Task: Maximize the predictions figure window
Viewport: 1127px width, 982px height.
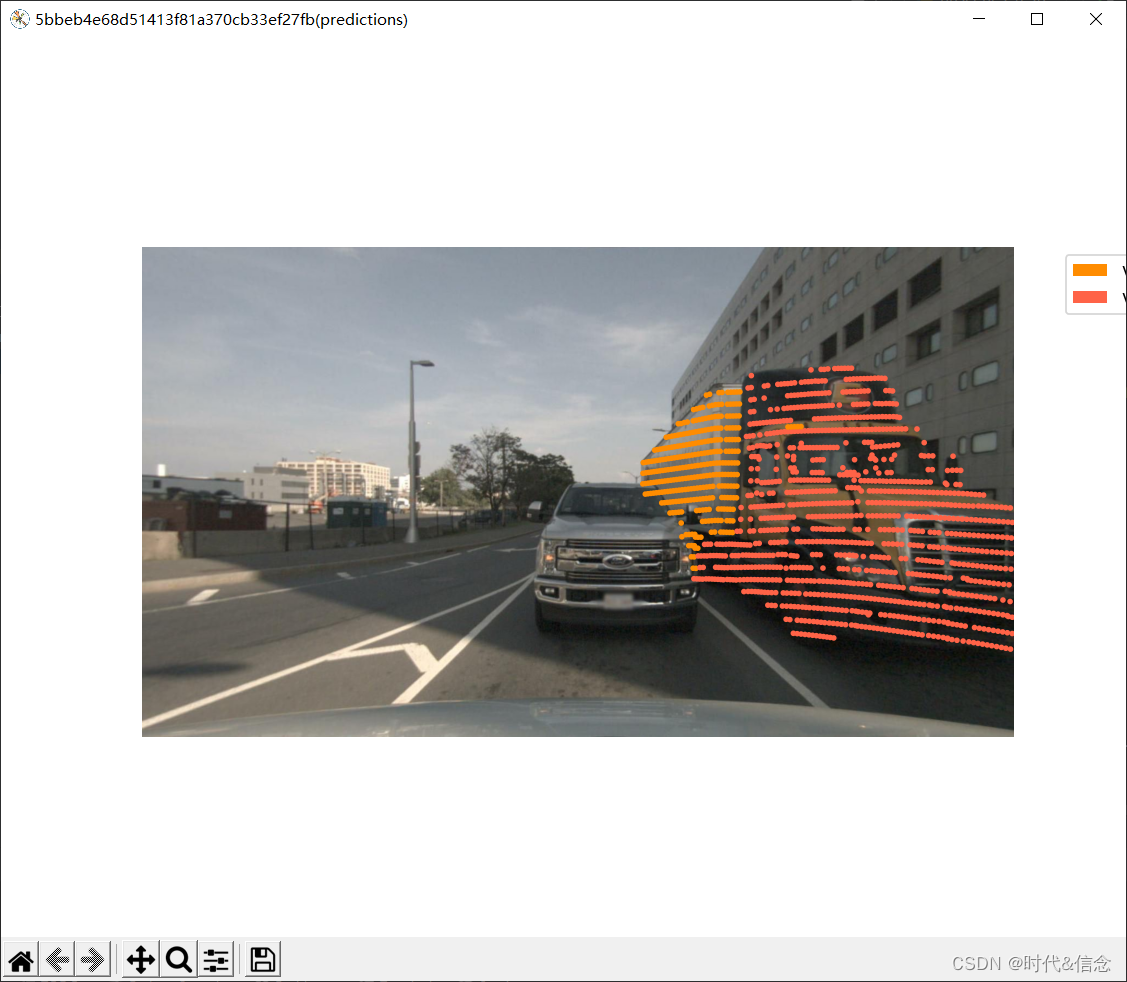Action: point(1036,19)
